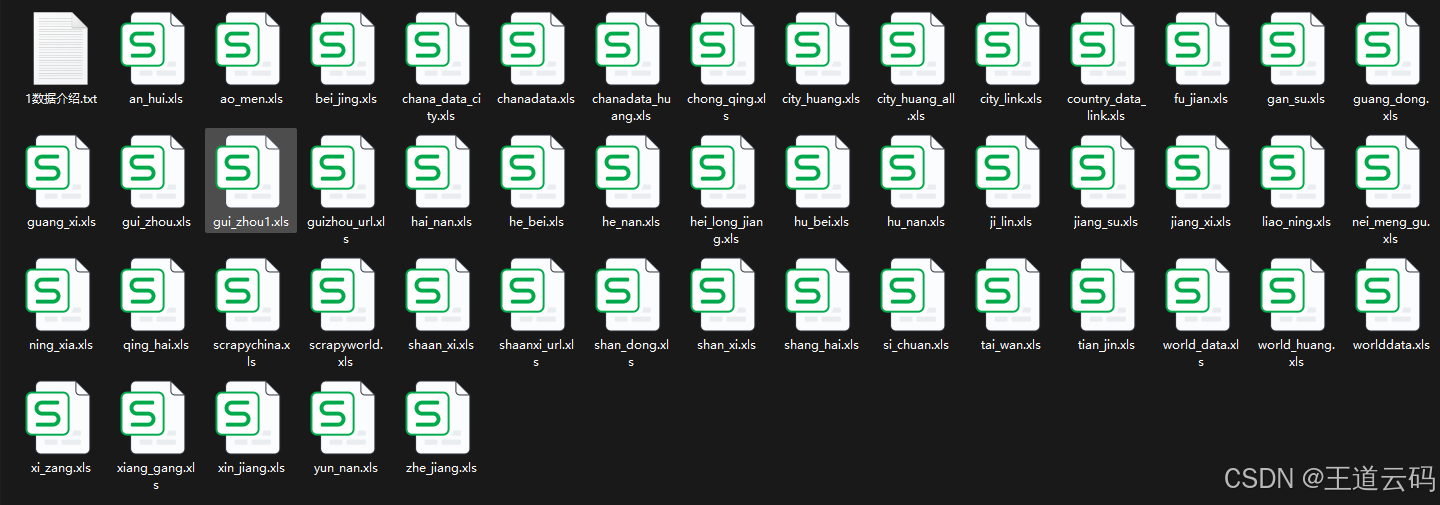
Task: Click the bei_jing.xls file icon
Action: tap(344, 49)
